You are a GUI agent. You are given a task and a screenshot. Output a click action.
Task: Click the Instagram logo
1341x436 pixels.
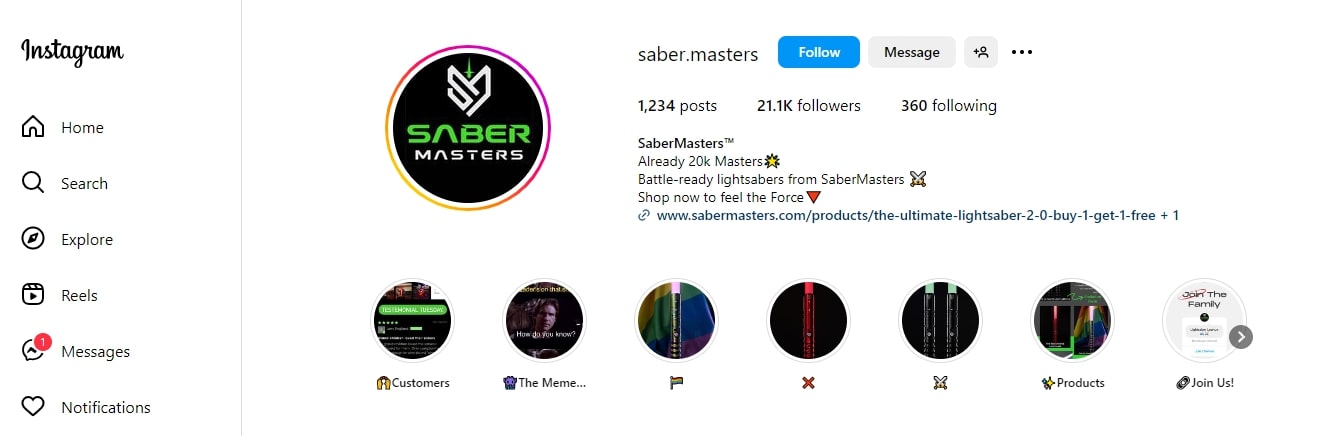[x=72, y=51]
